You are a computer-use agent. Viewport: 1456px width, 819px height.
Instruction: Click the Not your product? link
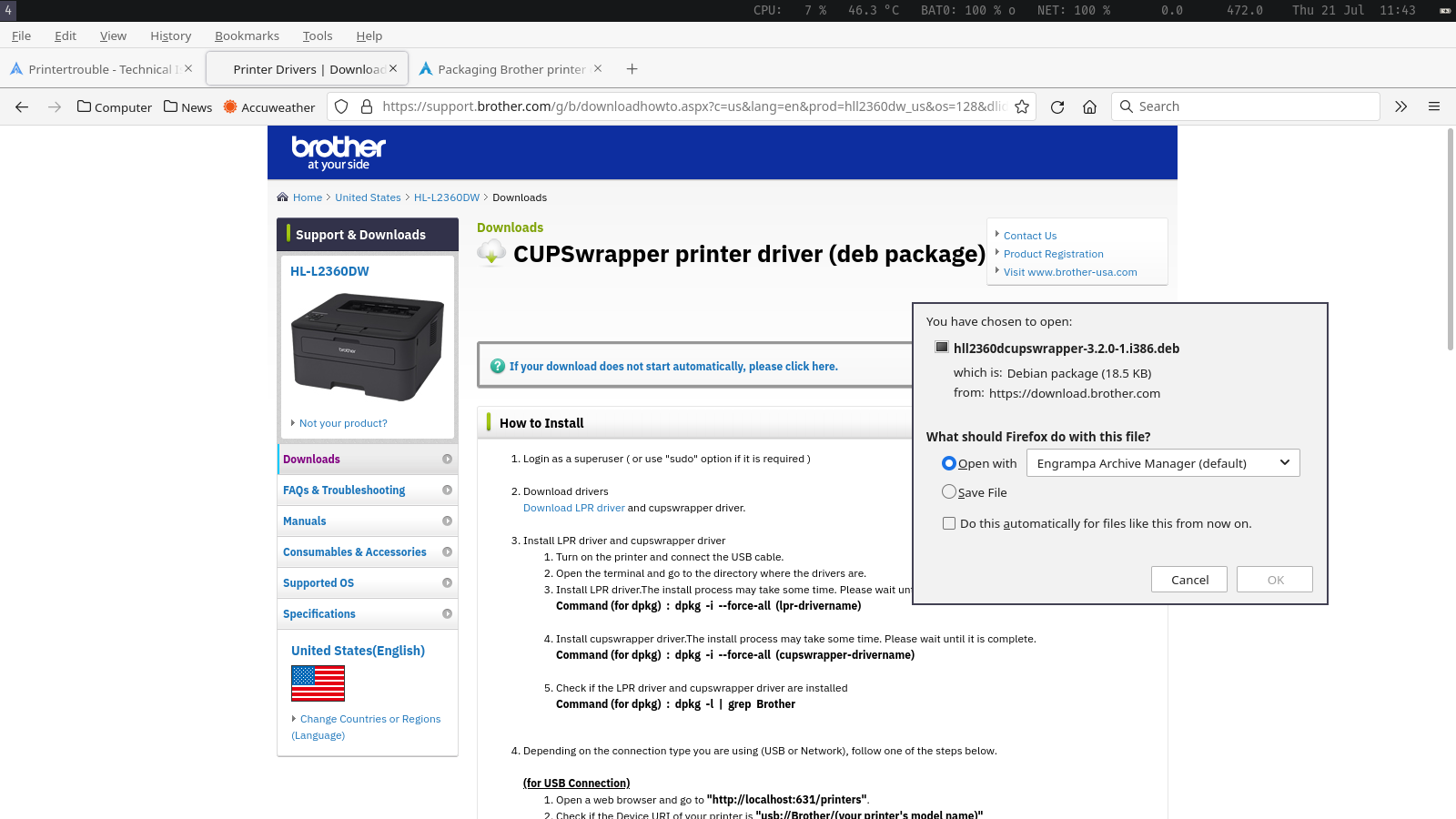(x=343, y=423)
